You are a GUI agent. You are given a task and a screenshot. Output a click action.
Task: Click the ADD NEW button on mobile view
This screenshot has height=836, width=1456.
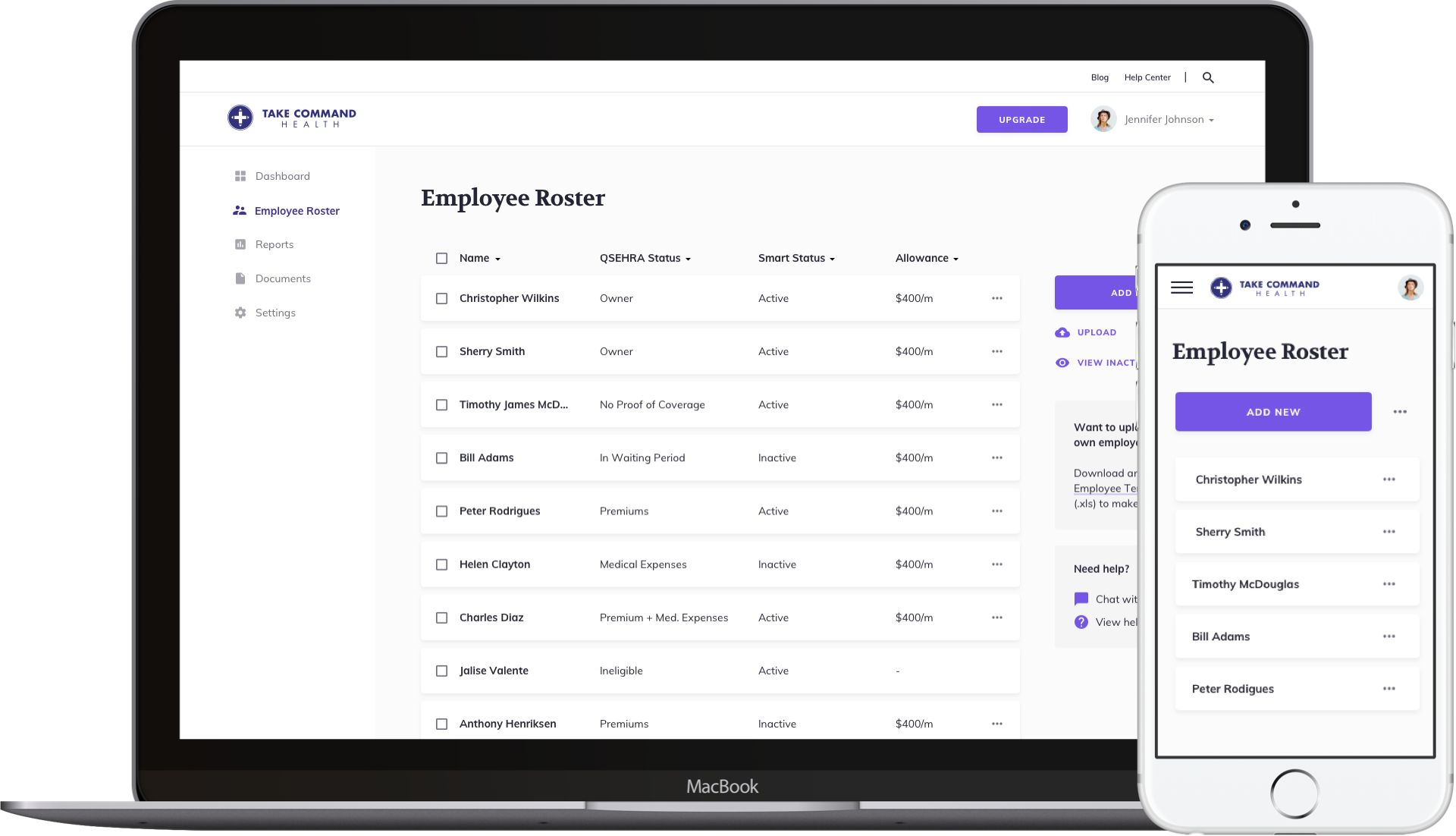pos(1273,411)
